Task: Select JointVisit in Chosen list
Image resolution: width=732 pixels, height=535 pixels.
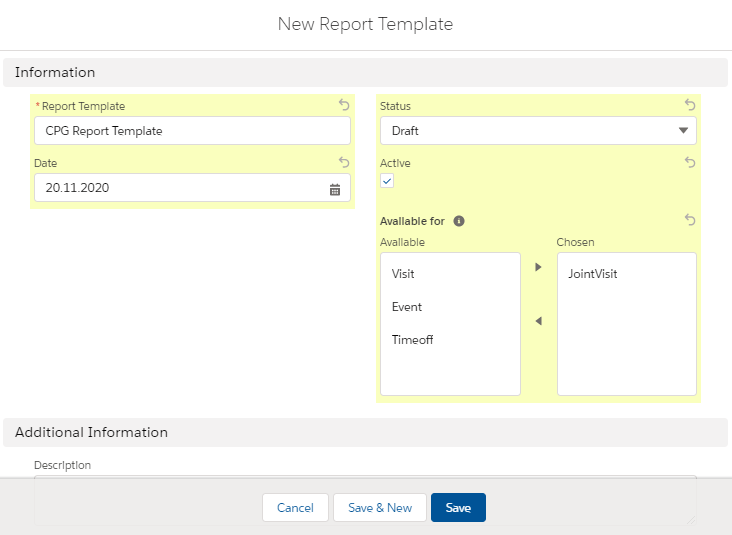Action: tap(626, 274)
